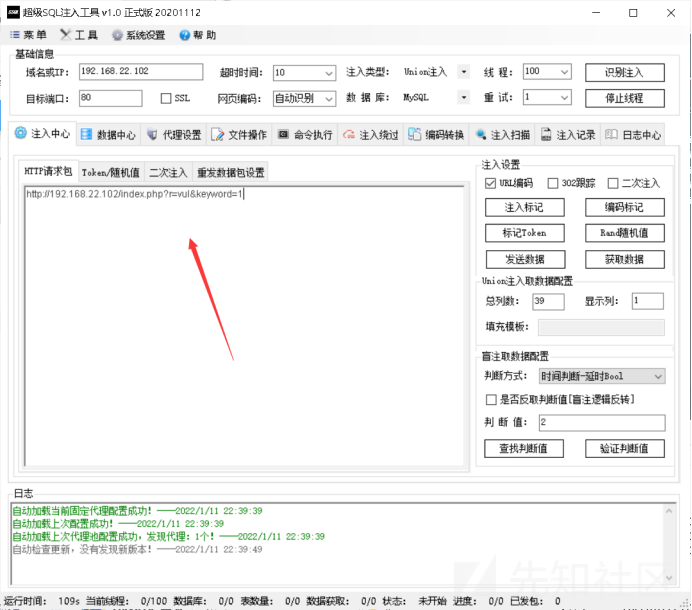This screenshot has width=692, height=610.
Task: Click the 注入记录 save icon
Action: (546, 135)
